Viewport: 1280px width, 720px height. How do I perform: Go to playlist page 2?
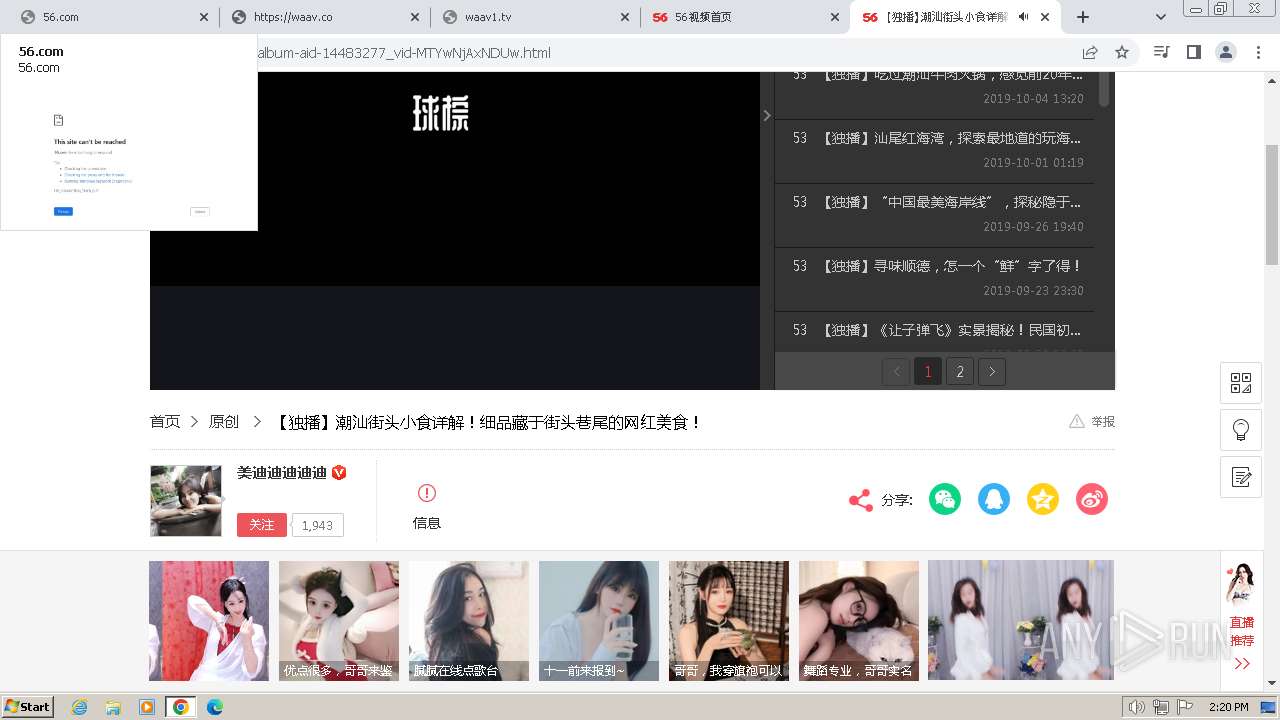tap(960, 372)
